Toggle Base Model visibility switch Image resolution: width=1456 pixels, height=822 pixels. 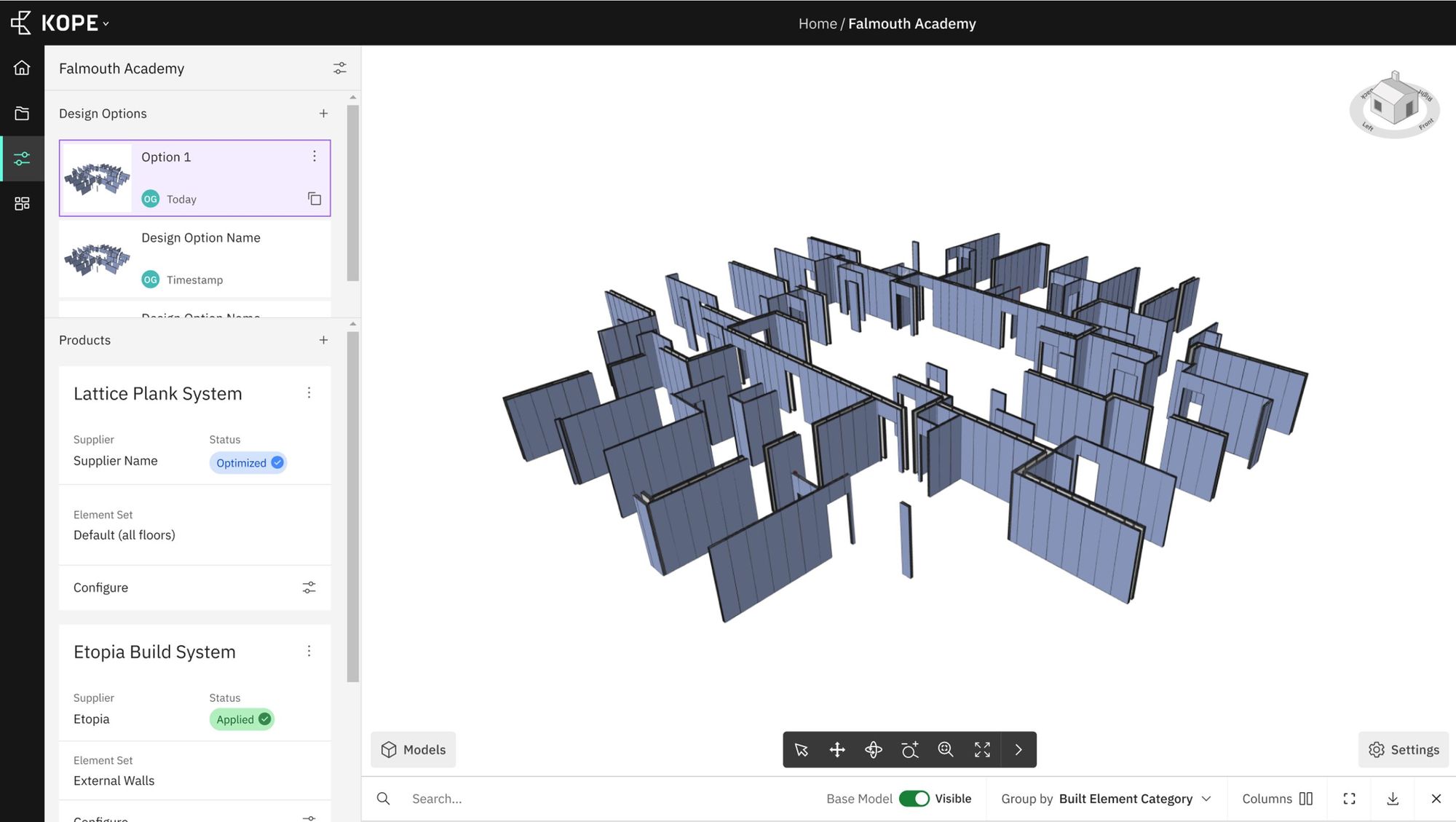(914, 799)
